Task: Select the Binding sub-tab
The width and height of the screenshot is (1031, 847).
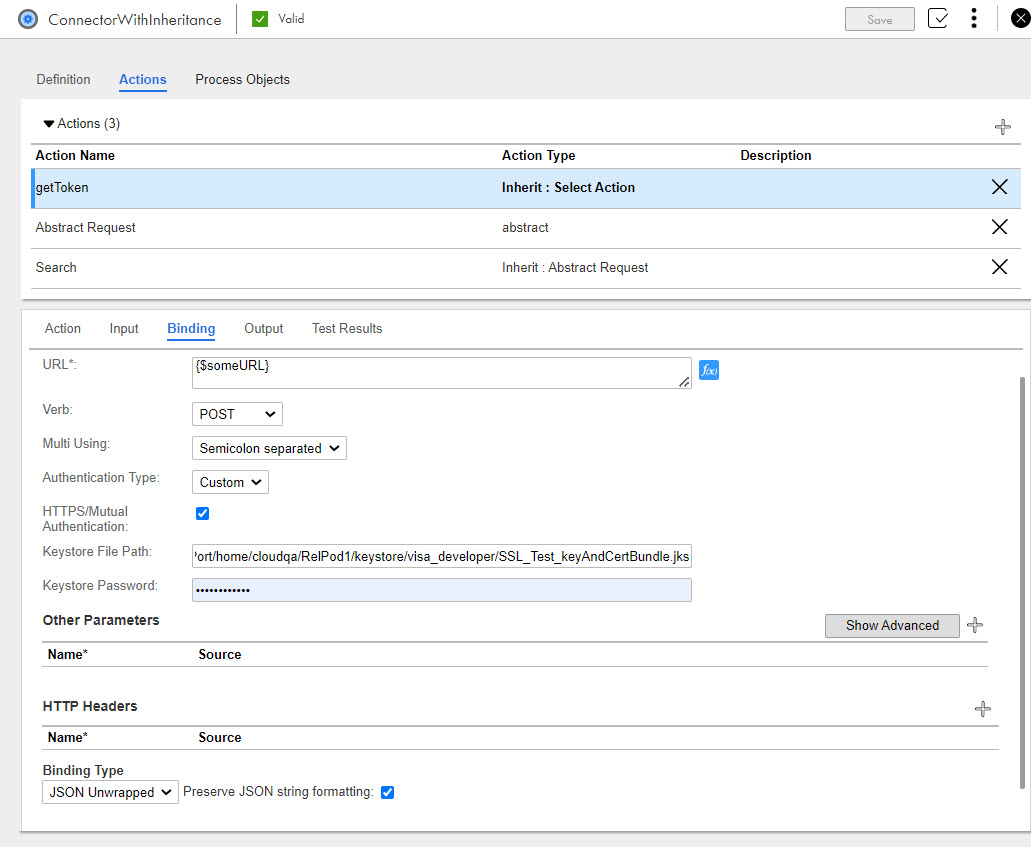Action: point(191,329)
